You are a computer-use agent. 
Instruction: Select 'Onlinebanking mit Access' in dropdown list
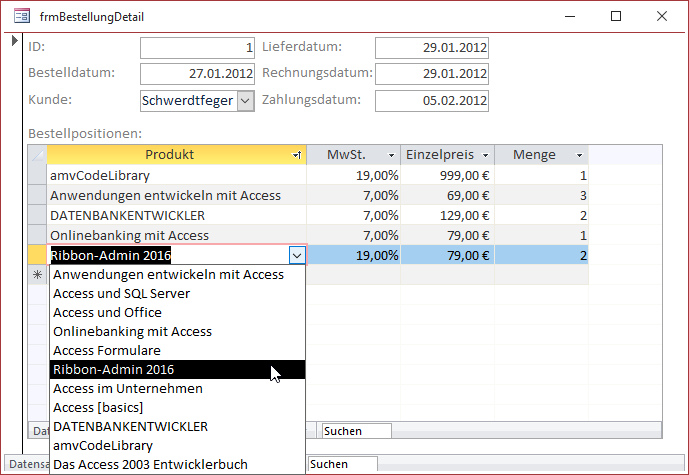point(178,331)
